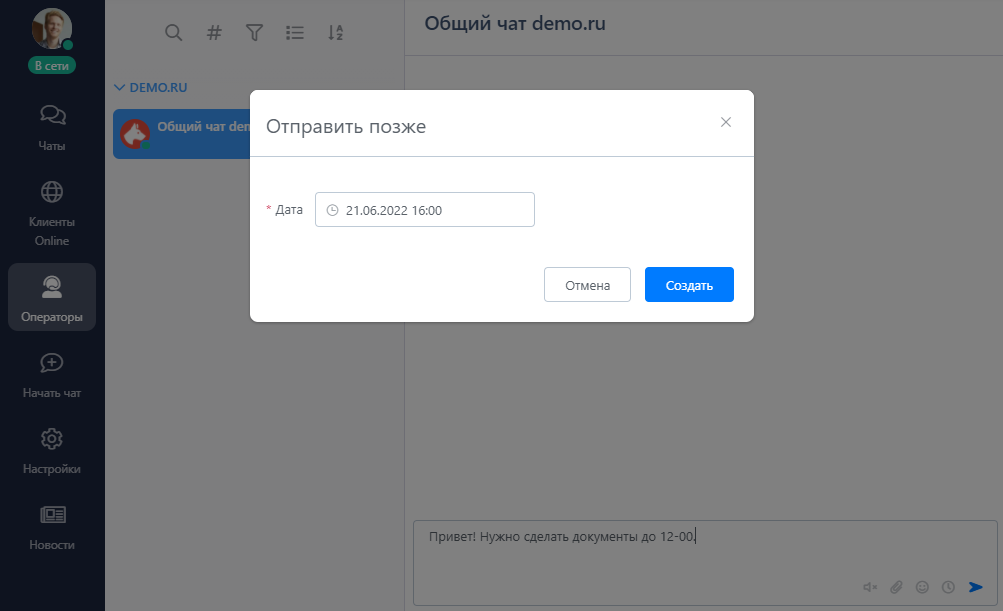Screen dimensions: 1003x611
Task: Toggle the muted speaker sound icon
Action: click(x=870, y=587)
